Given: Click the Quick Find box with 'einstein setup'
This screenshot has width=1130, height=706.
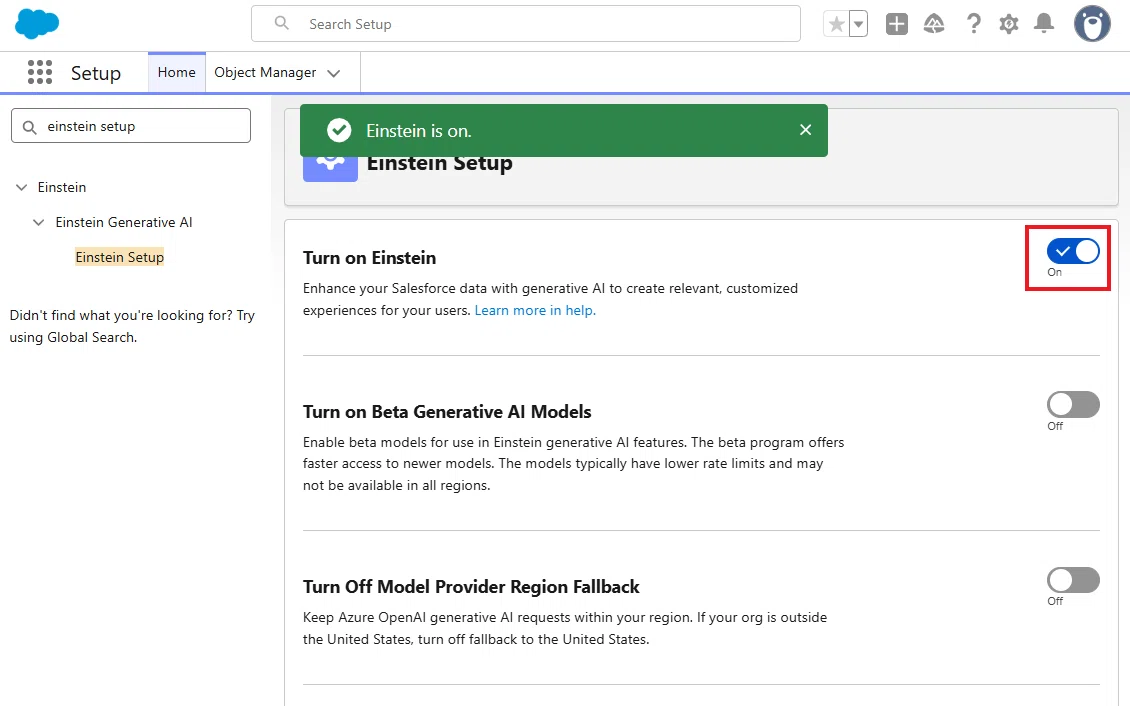Looking at the screenshot, I should coord(130,126).
